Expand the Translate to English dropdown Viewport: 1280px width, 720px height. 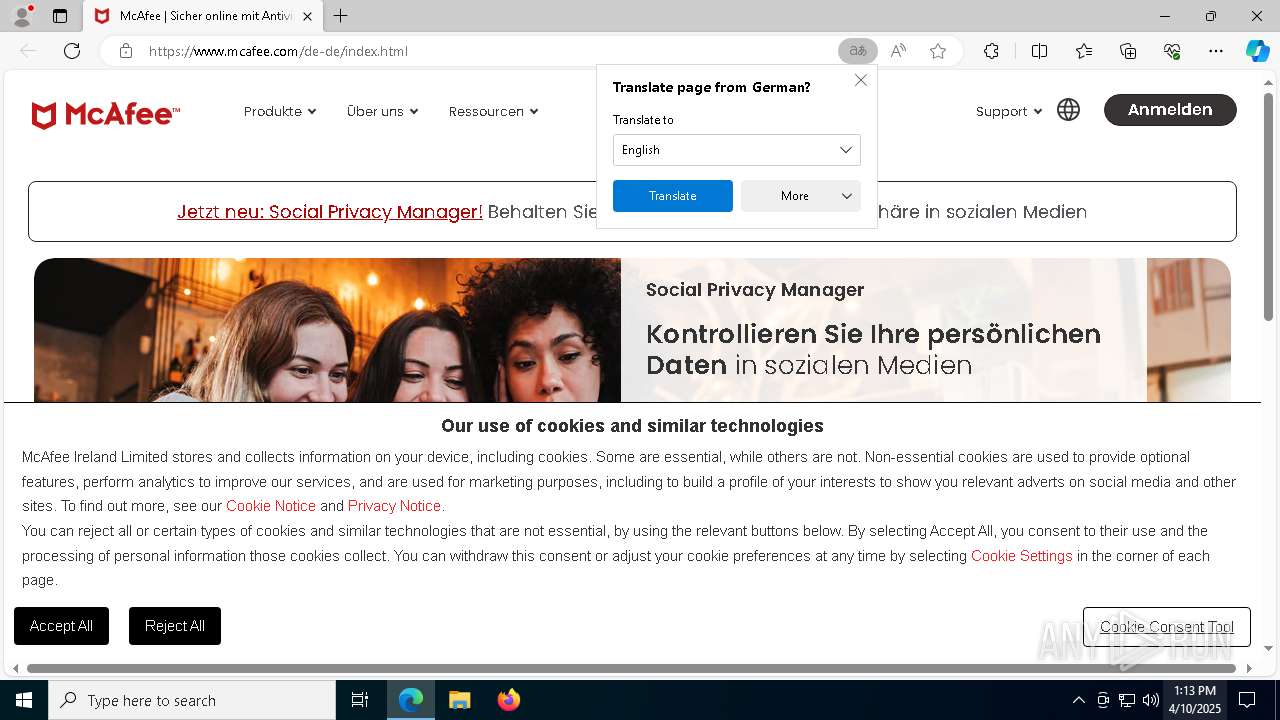[736, 150]
